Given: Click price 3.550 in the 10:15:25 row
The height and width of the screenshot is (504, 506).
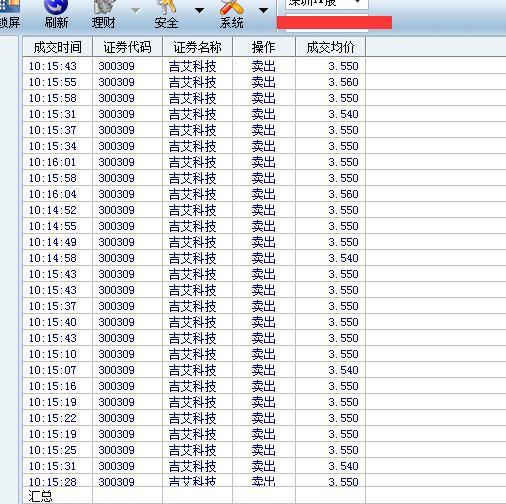Looking at the screenshot, I should click(x=343, y=450).
